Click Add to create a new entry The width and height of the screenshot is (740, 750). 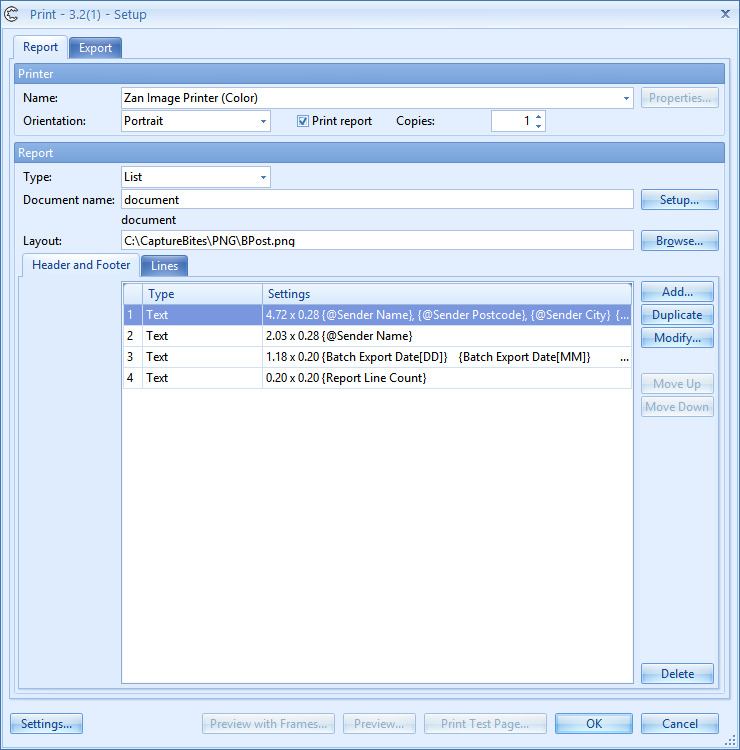click(x=677, y=292)
